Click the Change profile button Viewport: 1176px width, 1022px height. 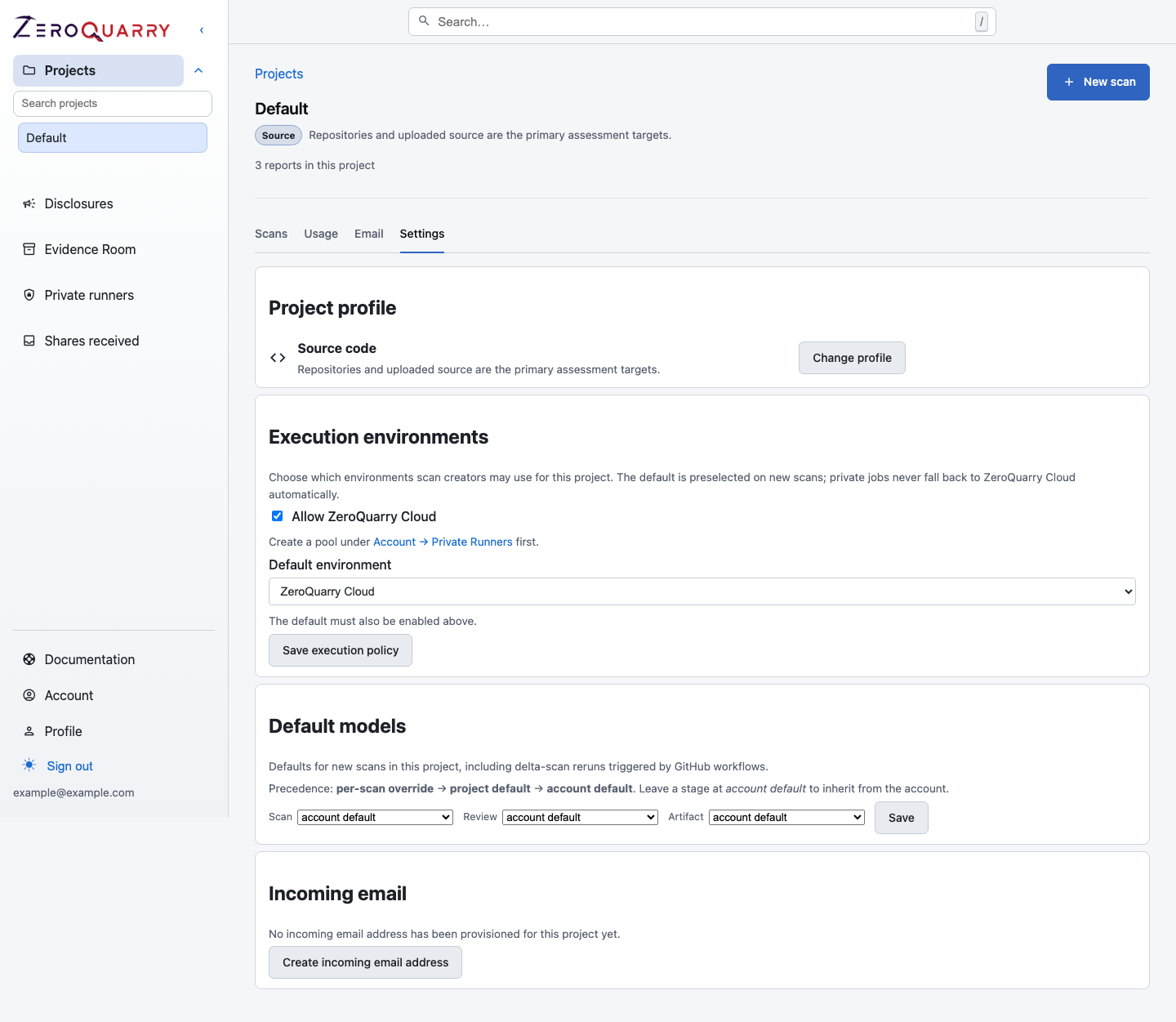point(852,358)
